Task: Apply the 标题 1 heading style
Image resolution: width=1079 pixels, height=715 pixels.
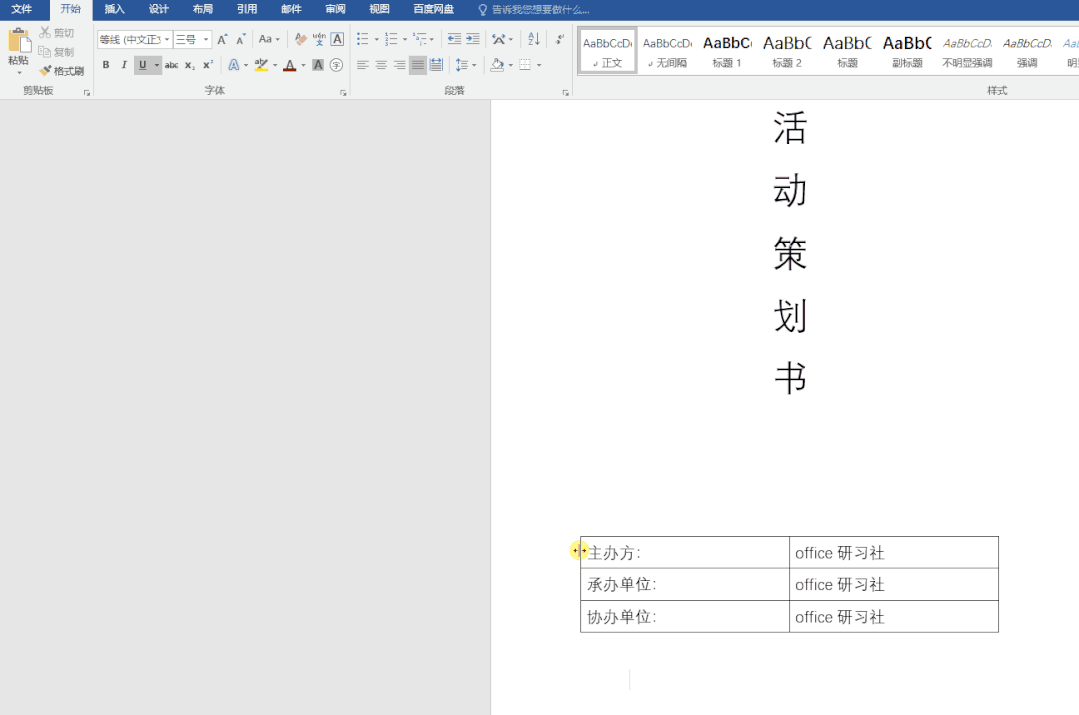Action: (x=727, y=51)
